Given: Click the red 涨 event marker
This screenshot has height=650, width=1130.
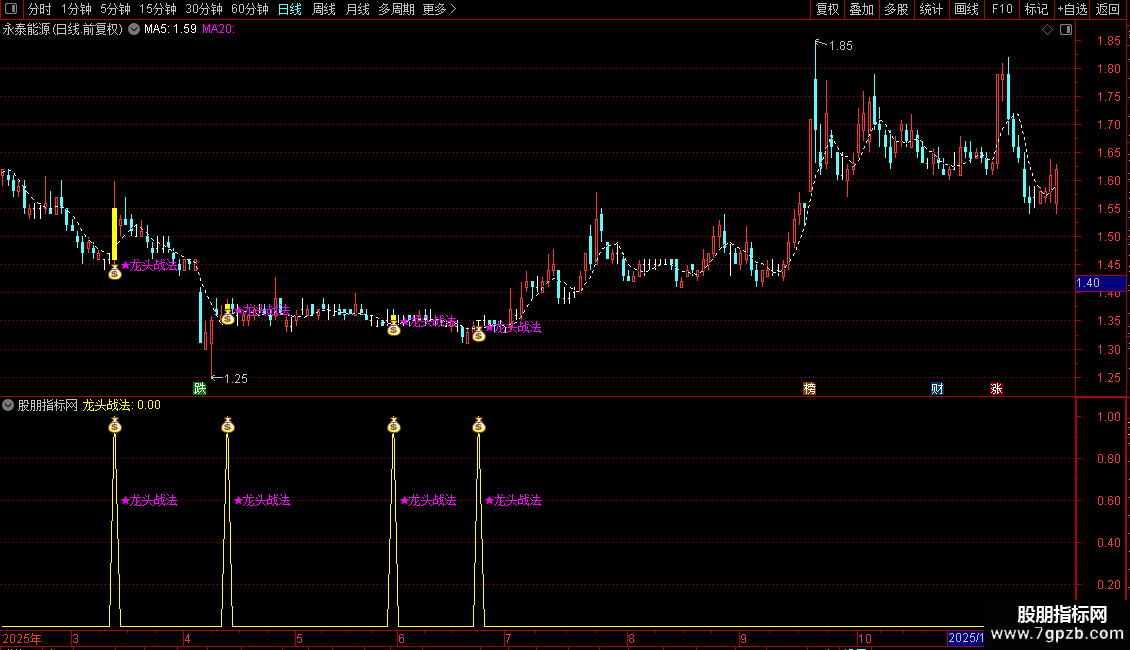Looking at the screenshot, I should point(996,388).
